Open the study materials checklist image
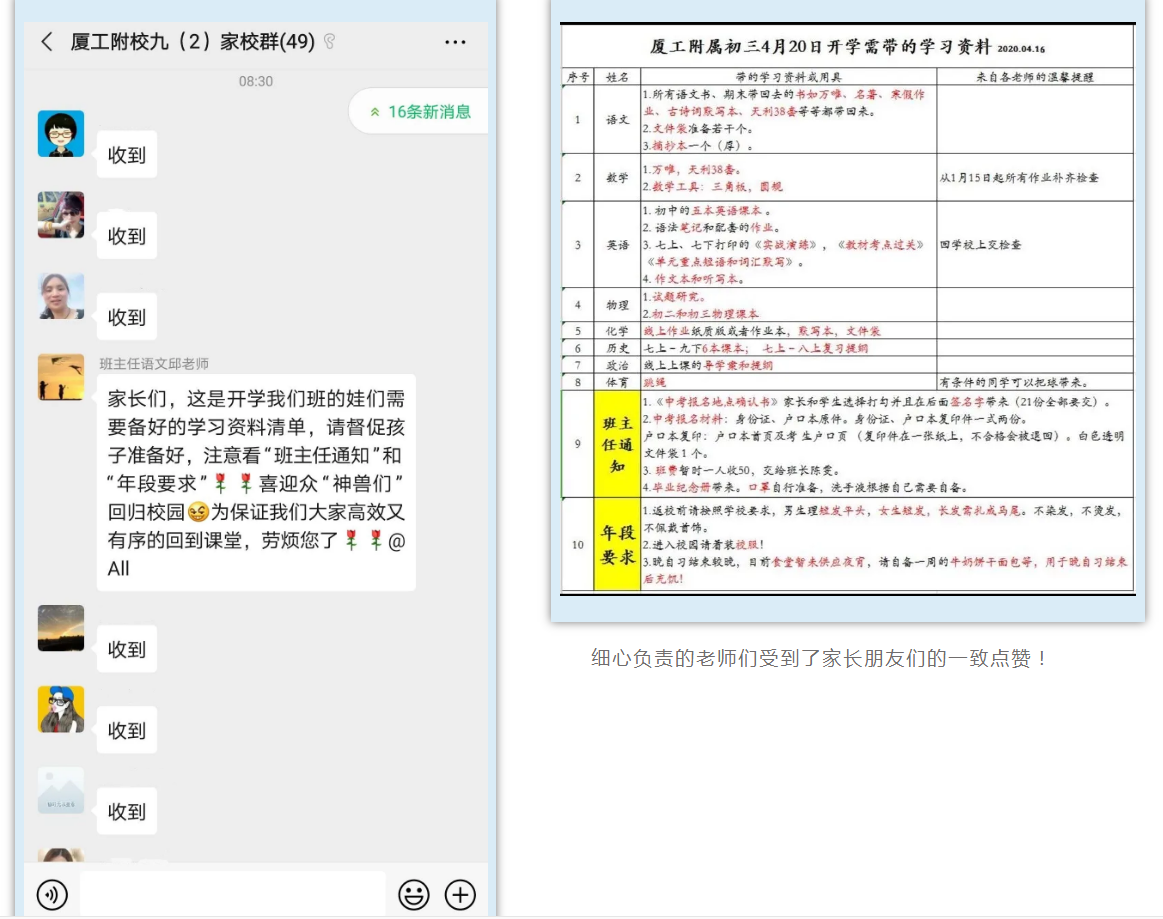 [x=847, y=309]
